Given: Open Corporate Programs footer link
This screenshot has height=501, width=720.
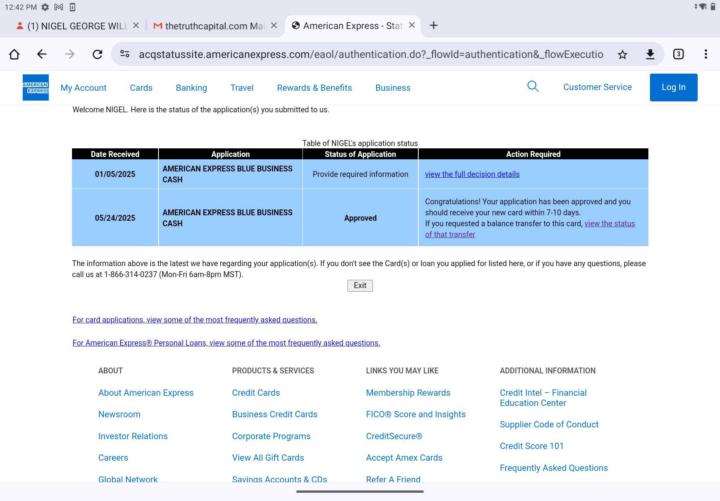Looking at the screenshot, I should [271, 436].
